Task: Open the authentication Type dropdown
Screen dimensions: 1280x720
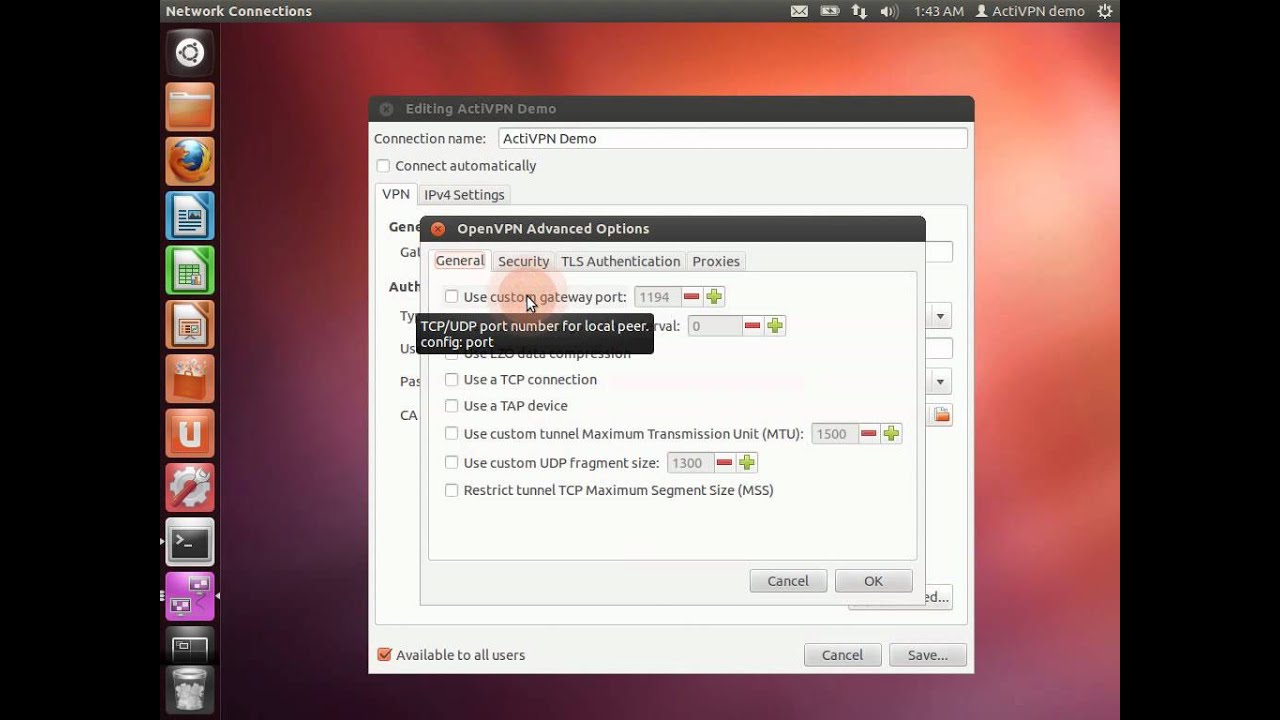Action: pyautogui.click(x=940, y=316)
